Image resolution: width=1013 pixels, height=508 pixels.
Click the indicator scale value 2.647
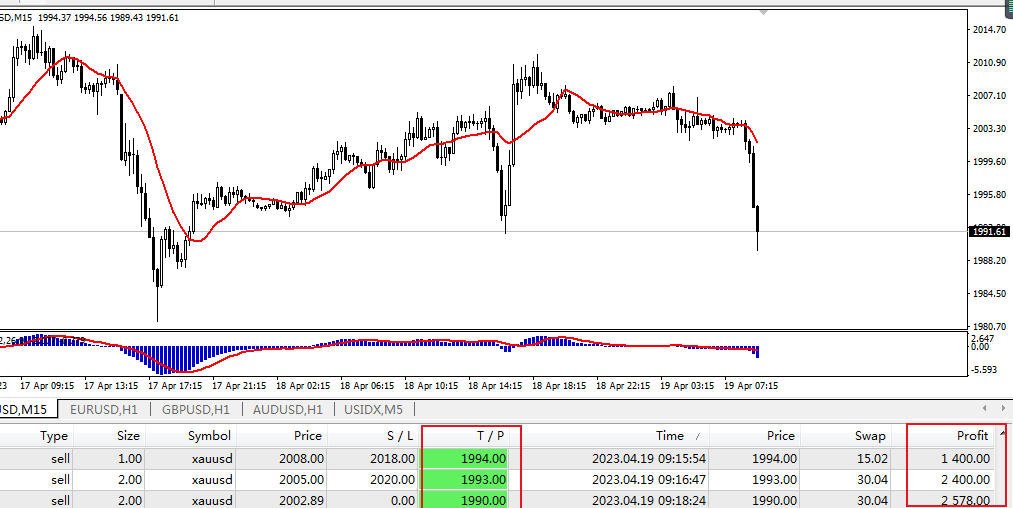984,338
